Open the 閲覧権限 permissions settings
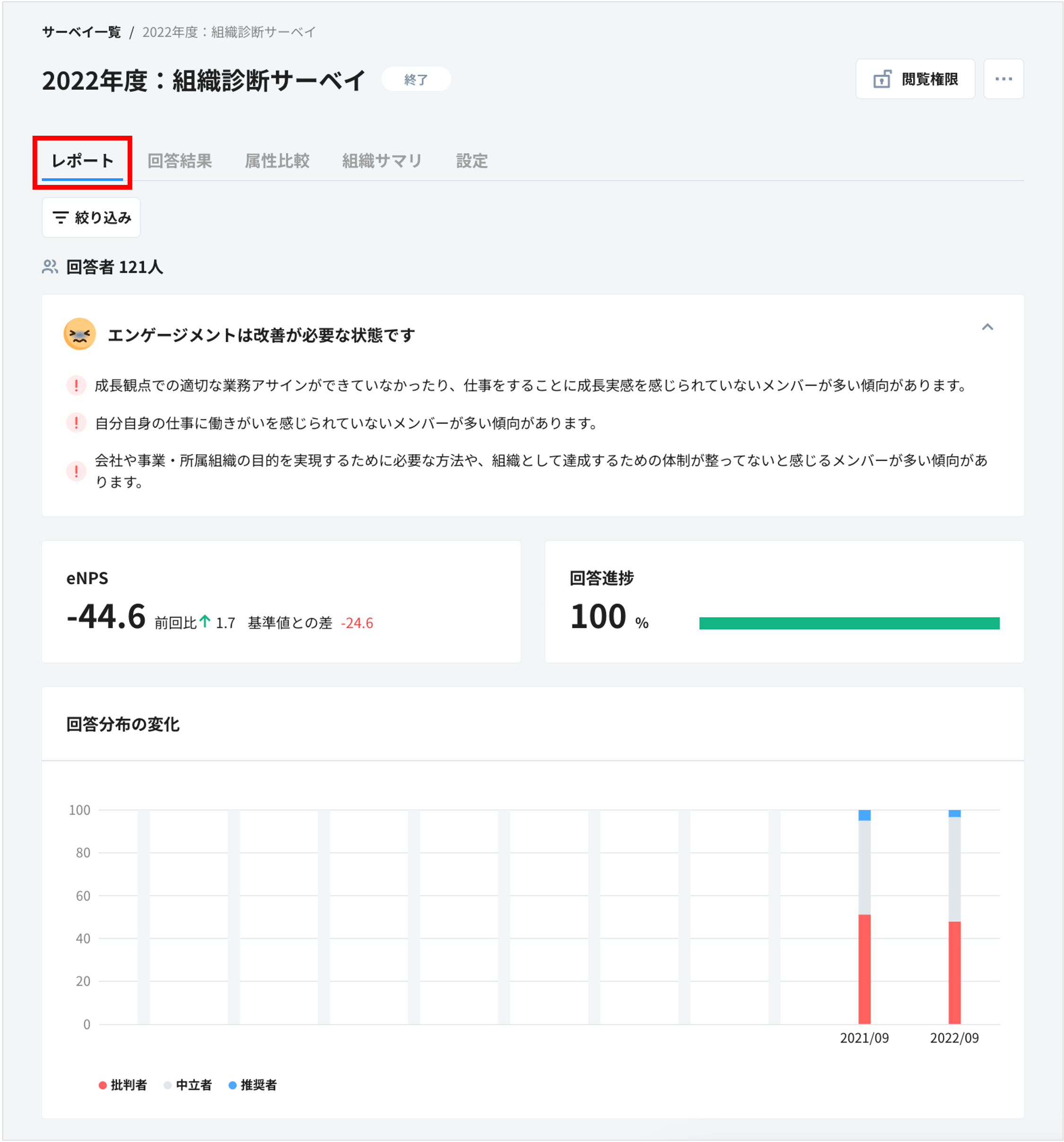This screenshot has width=1064, height=1142. click(x=915, y=78)
